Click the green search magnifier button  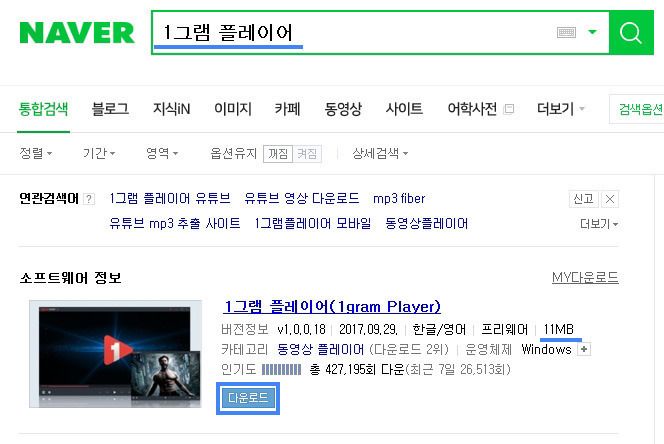tap(631, 33)
